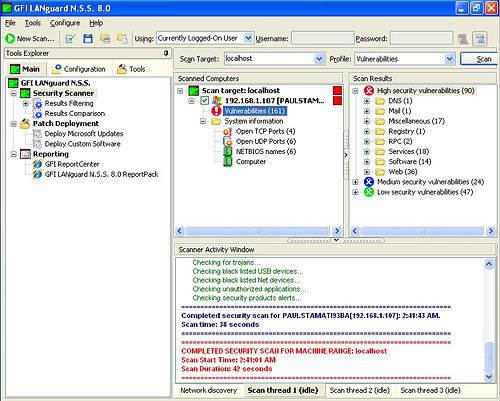
Task: Expand Medium security vulnerabilities node
Action: pyautogui.click(x=356, y=182)
